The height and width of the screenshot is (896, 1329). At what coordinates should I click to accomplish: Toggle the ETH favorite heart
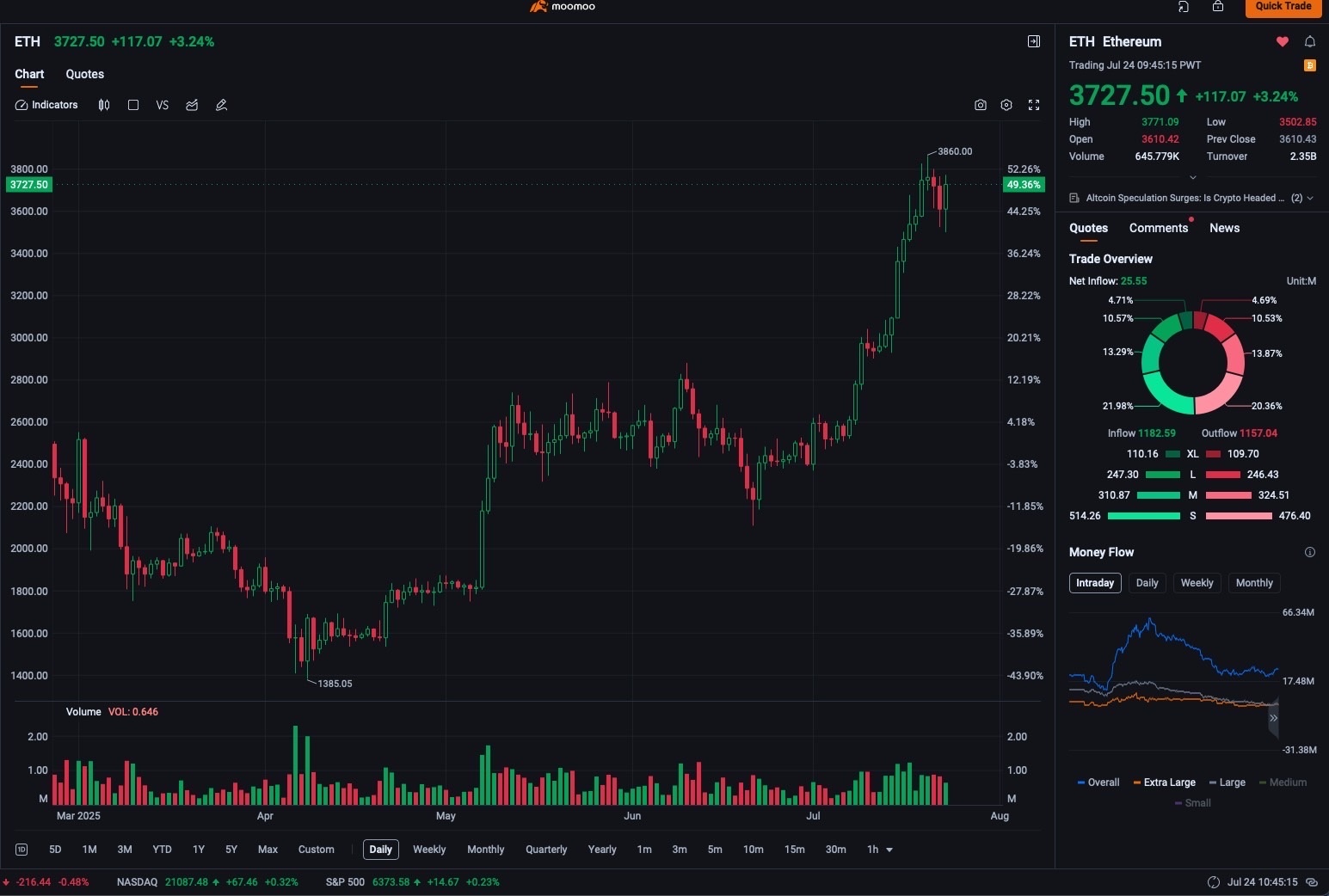click(x=1282, y=41)
